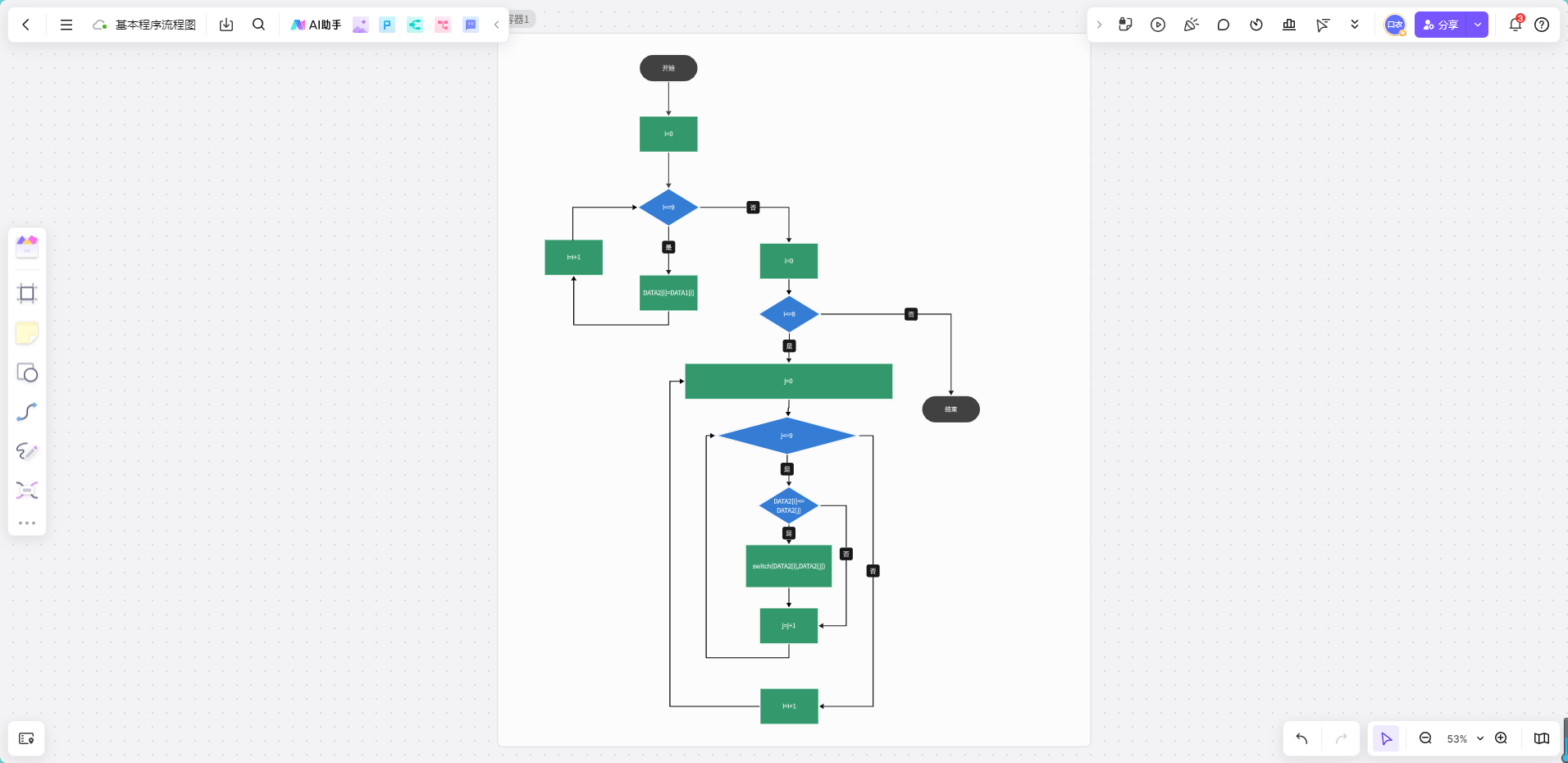The height and width of the screenshot is (763, 1568).
Task: Expand share options dropdown arrow
Action: coord(1478,25)
